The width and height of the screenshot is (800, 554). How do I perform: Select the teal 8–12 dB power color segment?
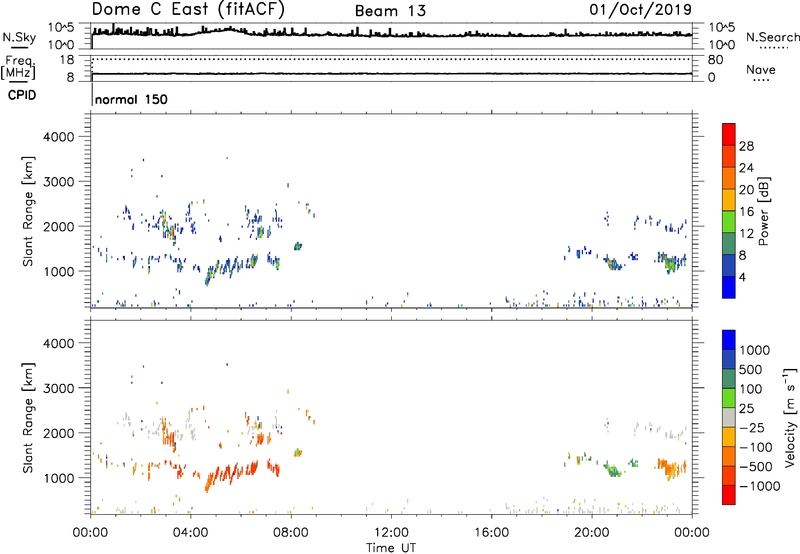(729, 243)
